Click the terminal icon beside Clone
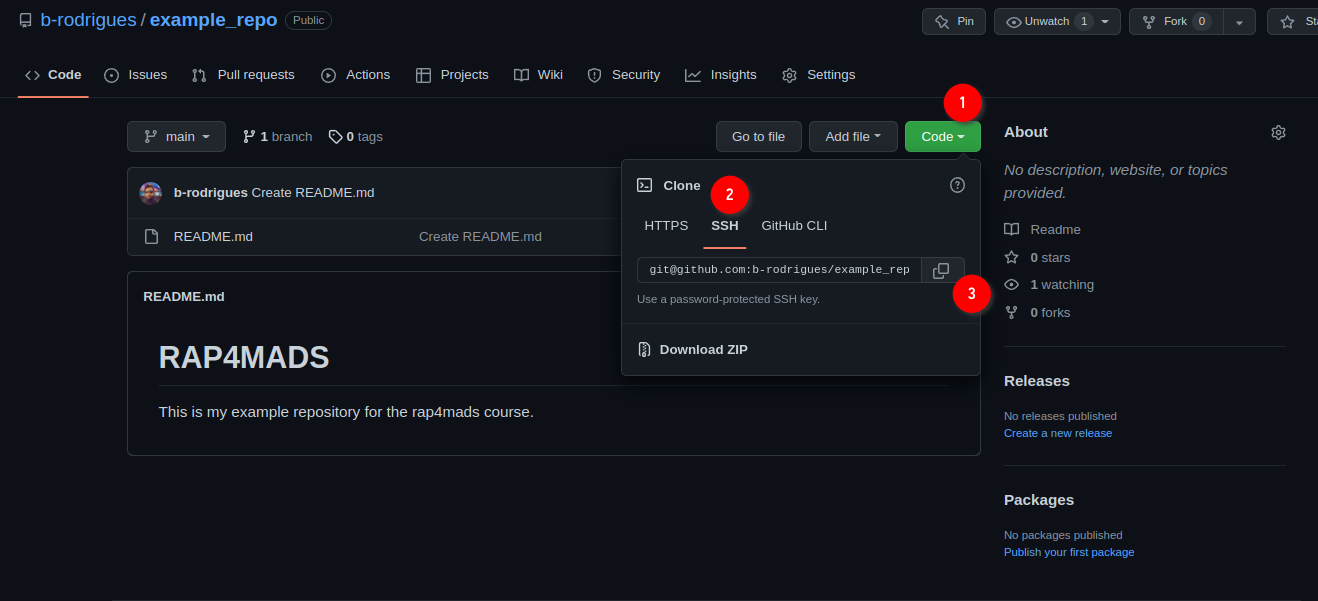The width and height of the screenshot is (1318, 601). tap(645, 185)
